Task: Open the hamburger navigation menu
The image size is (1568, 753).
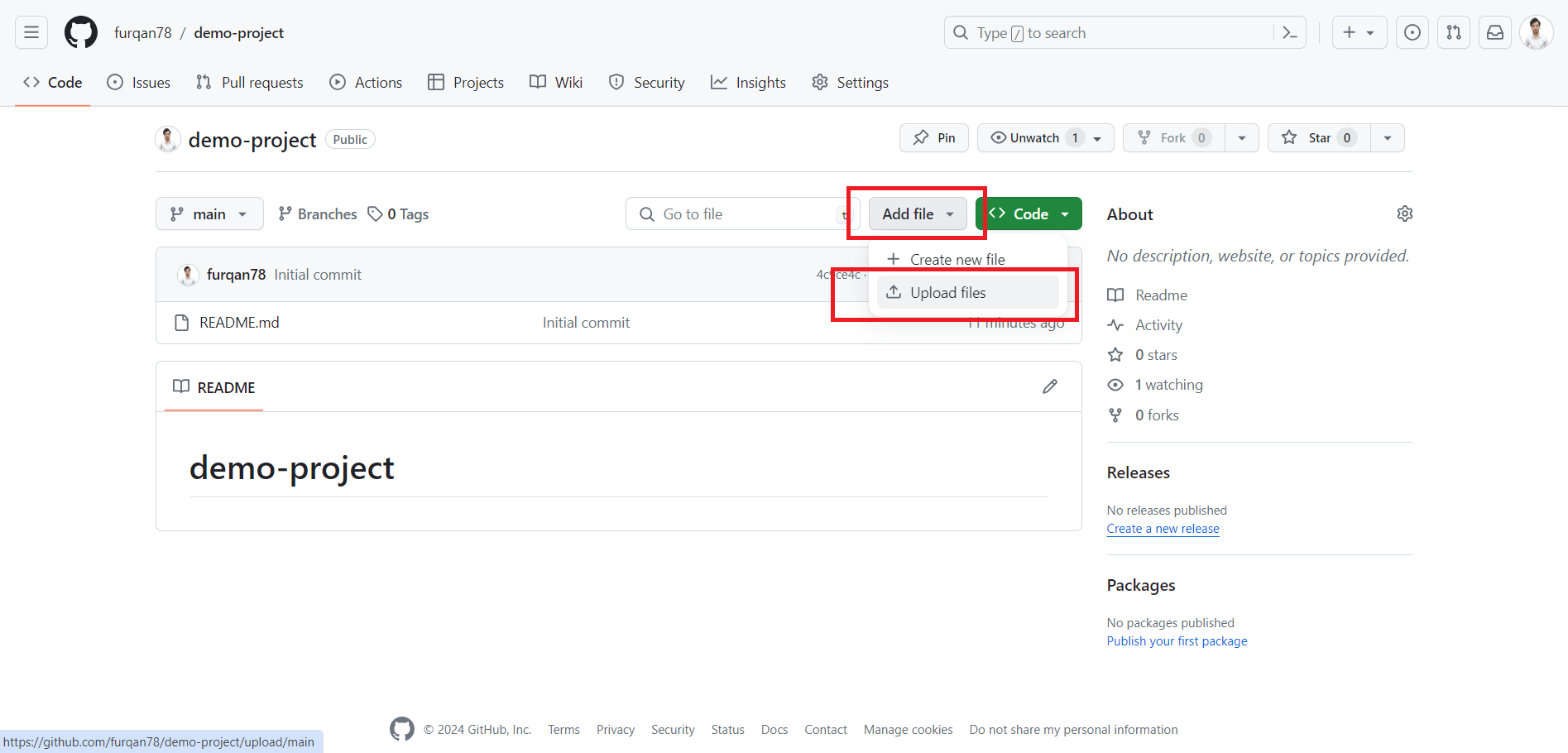Action: (x=31, y=32)
